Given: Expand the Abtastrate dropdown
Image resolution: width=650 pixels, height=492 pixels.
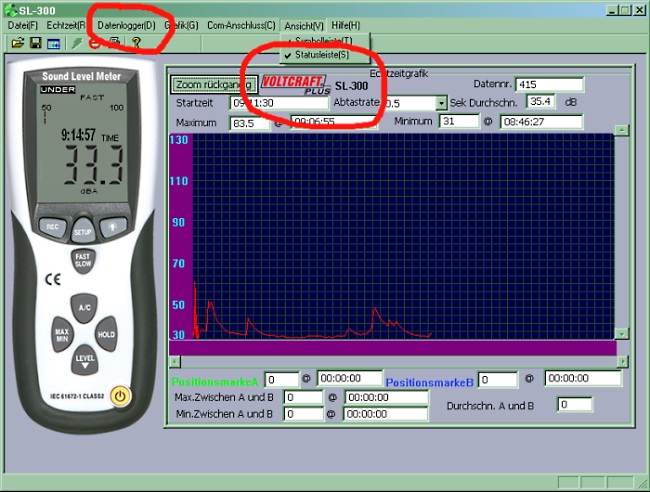Looking at the screenshot, I should point(441,103).
